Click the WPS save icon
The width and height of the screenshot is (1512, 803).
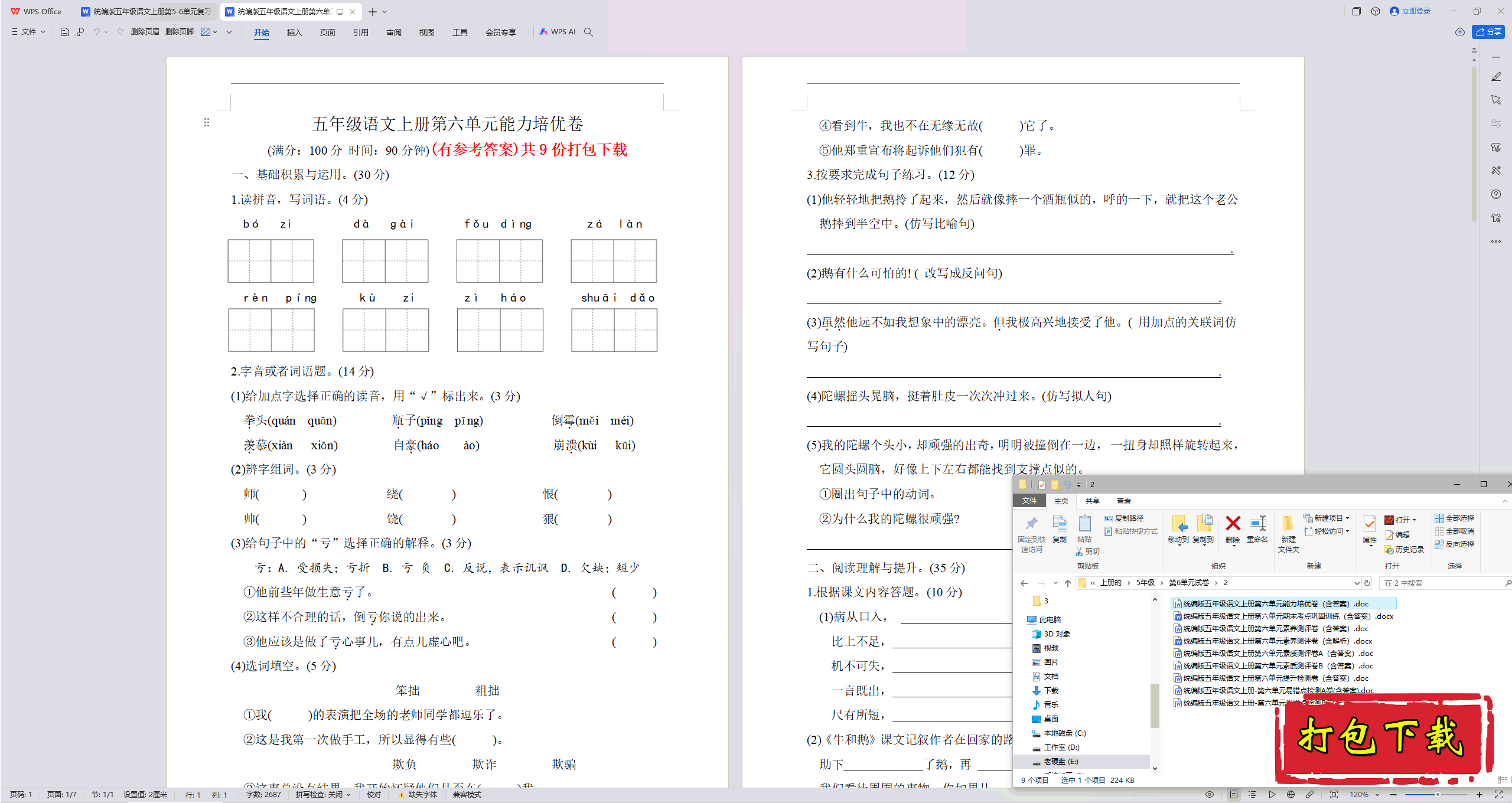coord(65,32)
